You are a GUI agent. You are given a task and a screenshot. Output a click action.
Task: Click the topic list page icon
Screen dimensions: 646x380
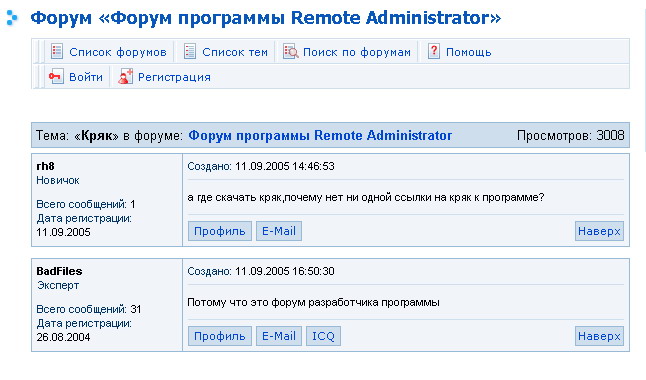pyautogui.click(x=190, y=52)
